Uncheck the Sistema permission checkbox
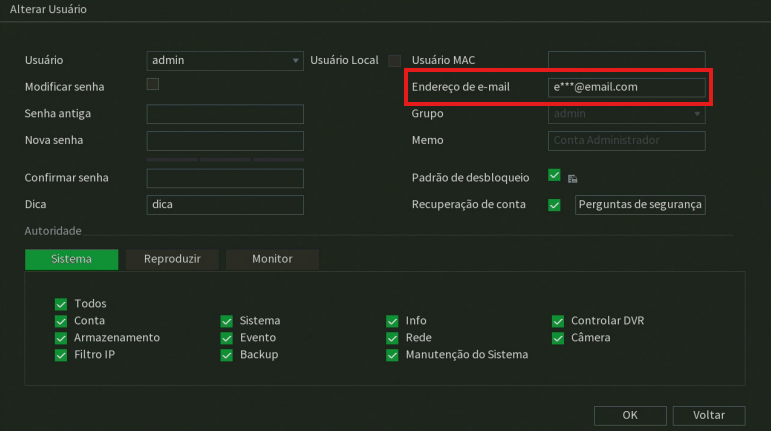The height and width of the screenshot is (431, 771). 227,321
